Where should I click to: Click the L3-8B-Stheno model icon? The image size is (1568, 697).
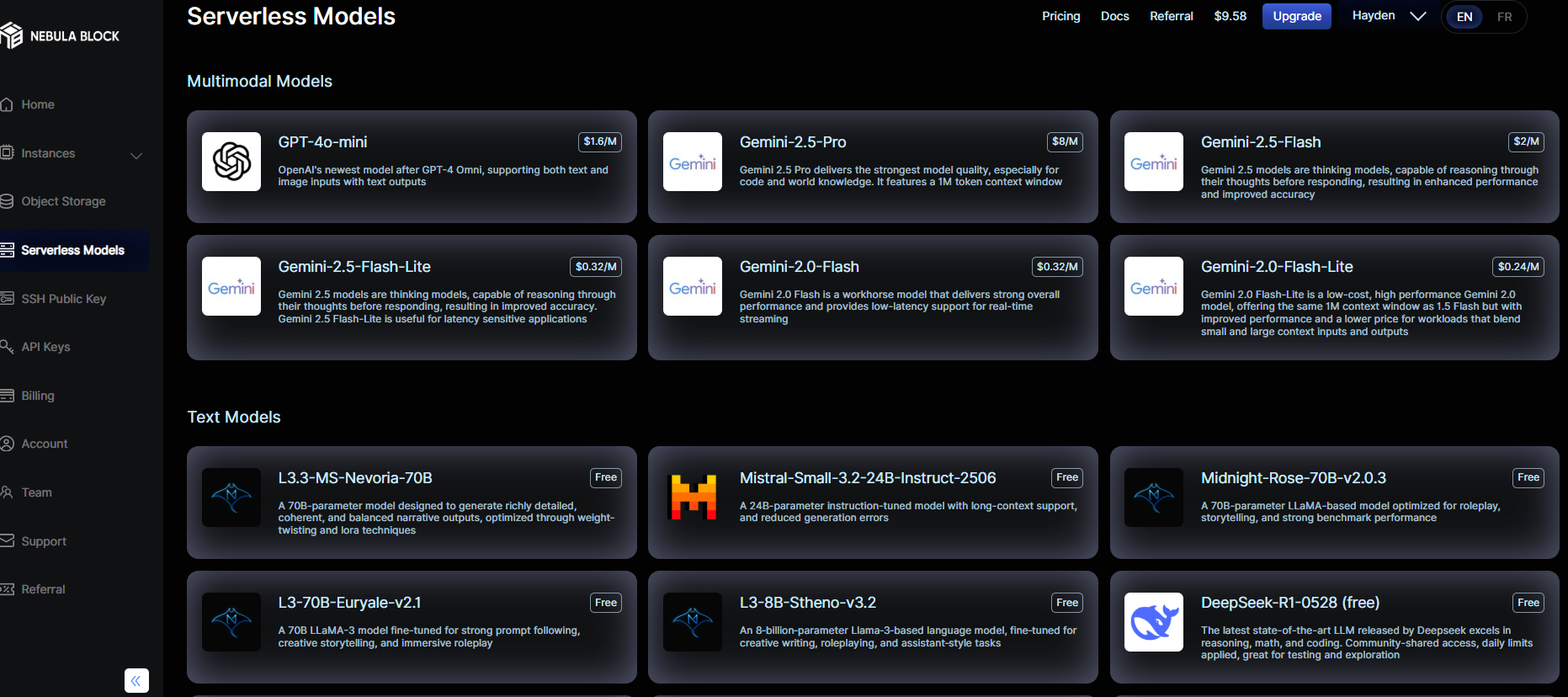(693, 622)
